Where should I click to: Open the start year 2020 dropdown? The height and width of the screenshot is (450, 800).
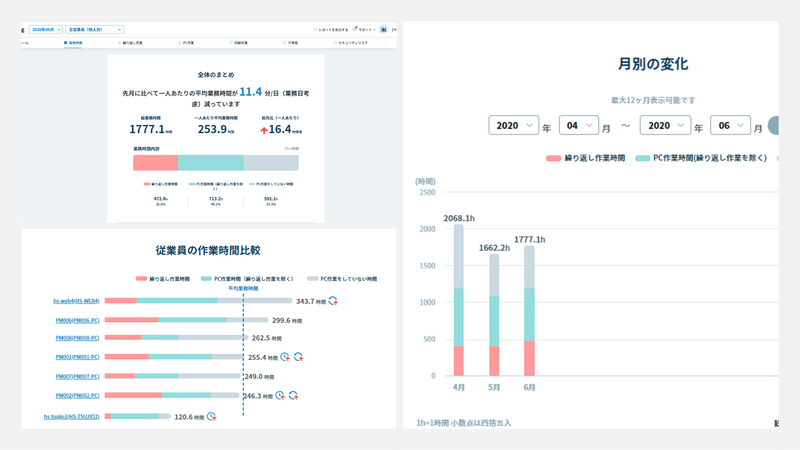tap(513, 126)
